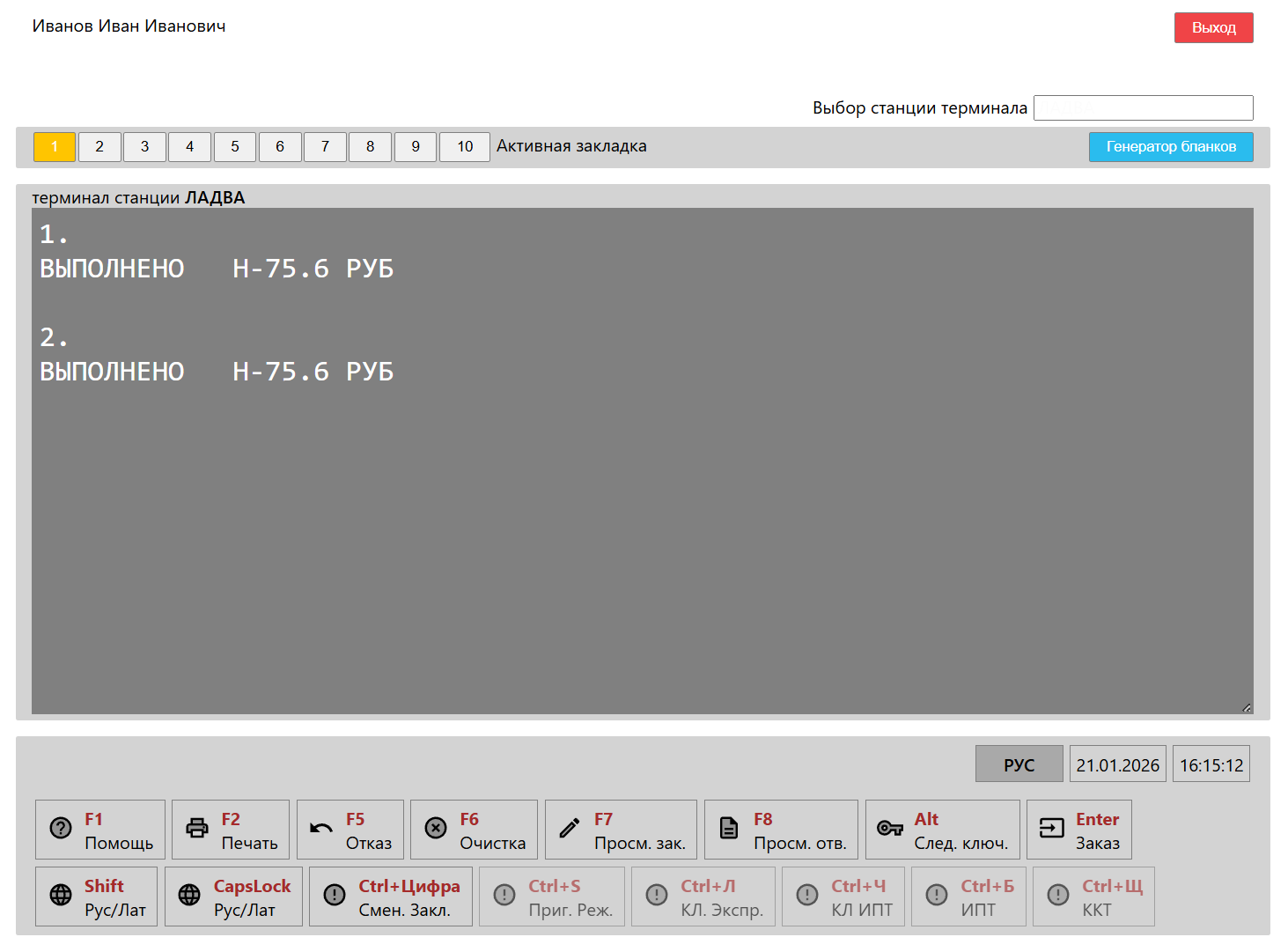
Task: Switch to tab 10
Action: coord(465,146)
